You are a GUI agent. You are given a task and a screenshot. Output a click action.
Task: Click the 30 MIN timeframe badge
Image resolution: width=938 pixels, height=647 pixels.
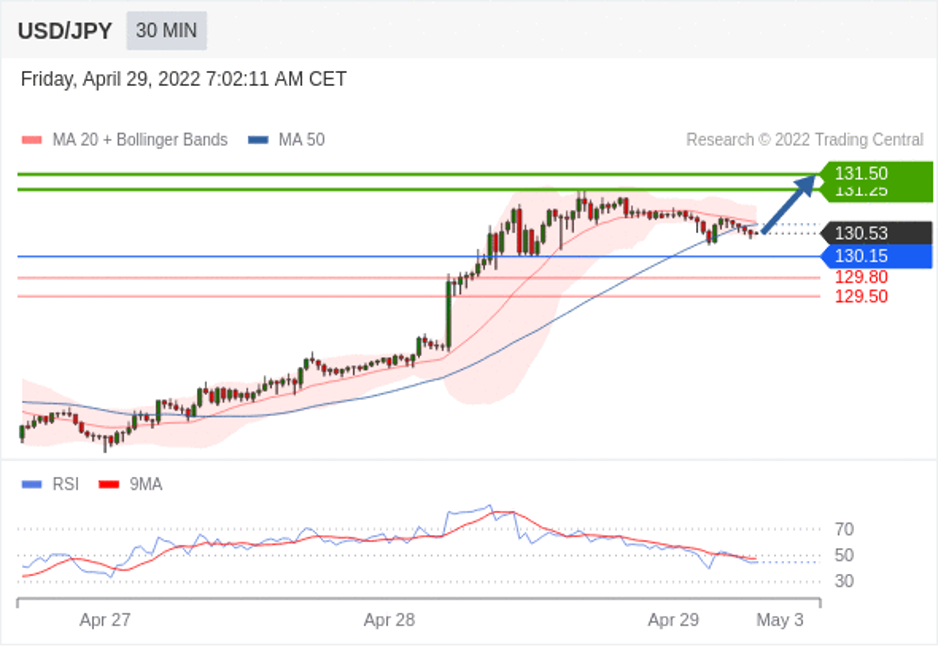tap(166, 31)
